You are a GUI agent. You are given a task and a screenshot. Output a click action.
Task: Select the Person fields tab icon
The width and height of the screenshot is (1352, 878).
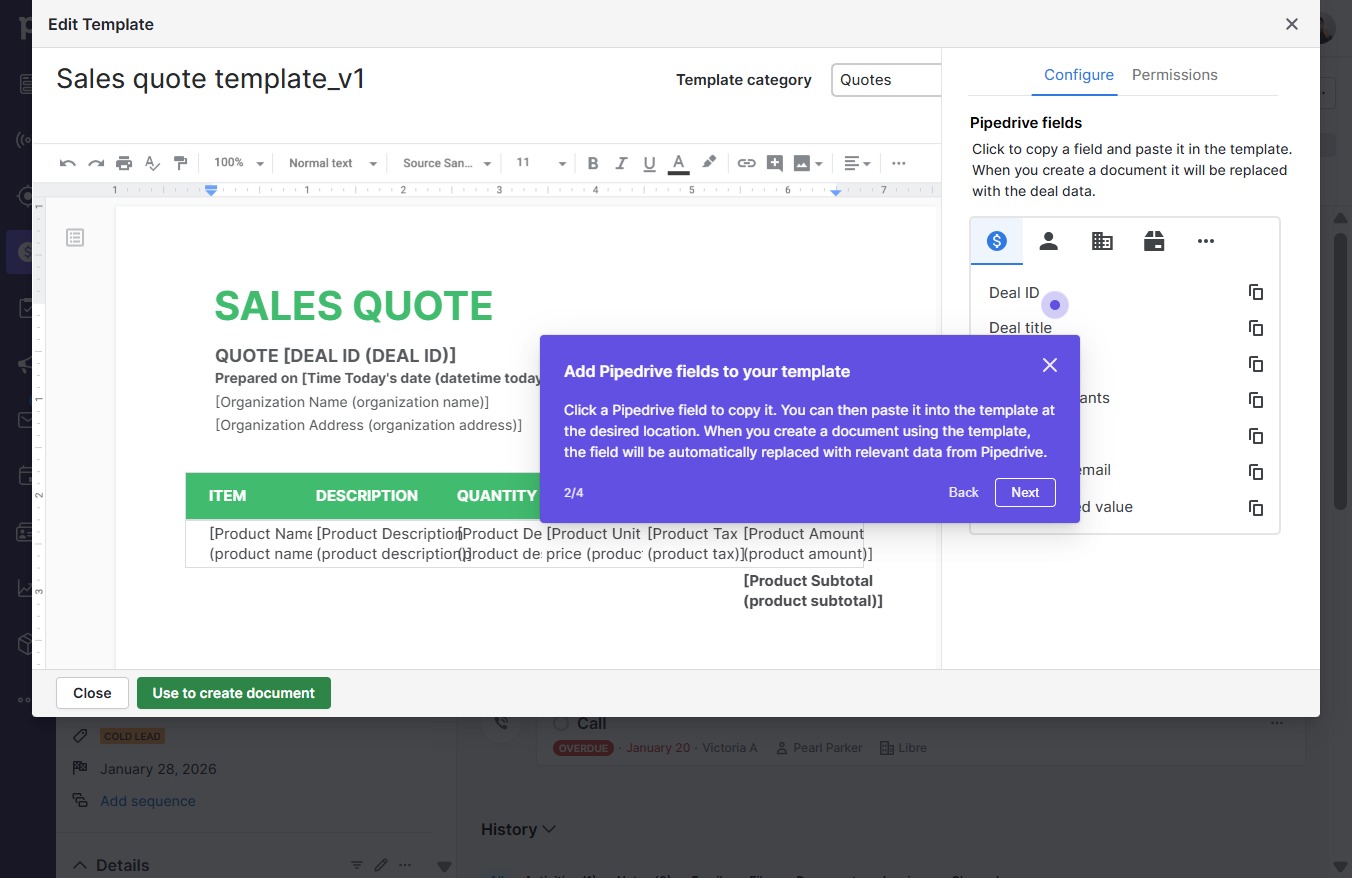pyautogui.click(x=1048, y=241)
